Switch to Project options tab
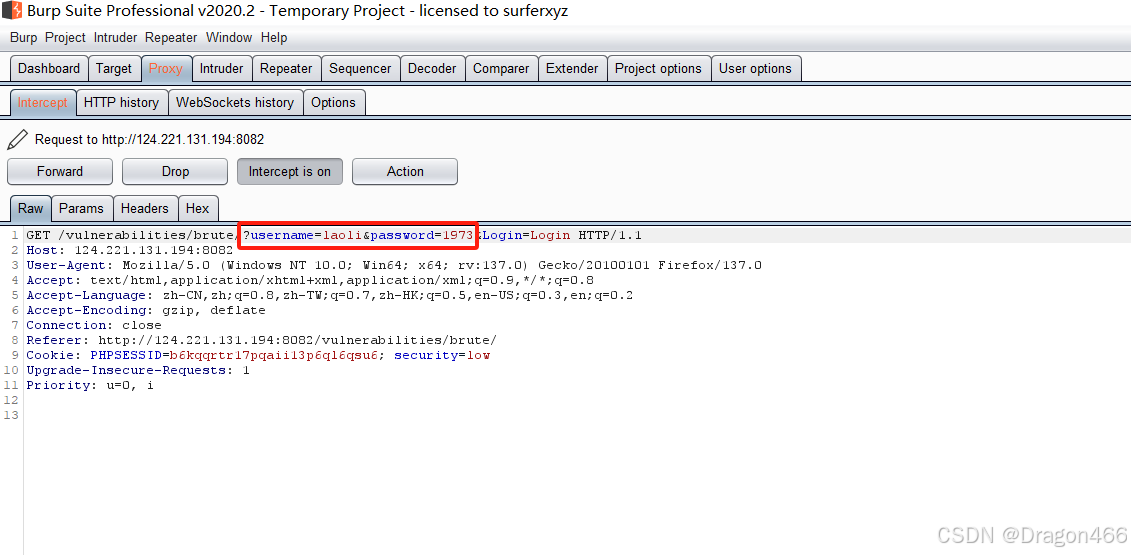1131x555 pixels. click(x=659, y=69)
